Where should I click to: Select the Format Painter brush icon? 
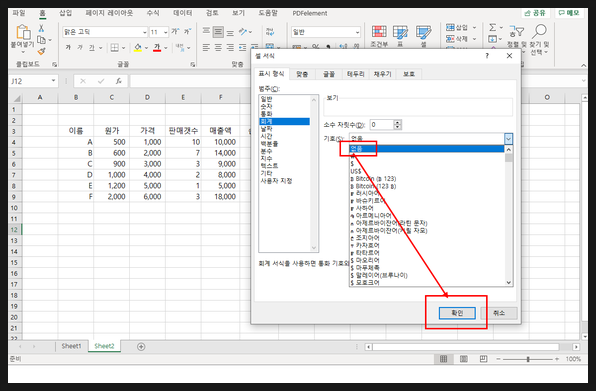click(x=41, y=51)
